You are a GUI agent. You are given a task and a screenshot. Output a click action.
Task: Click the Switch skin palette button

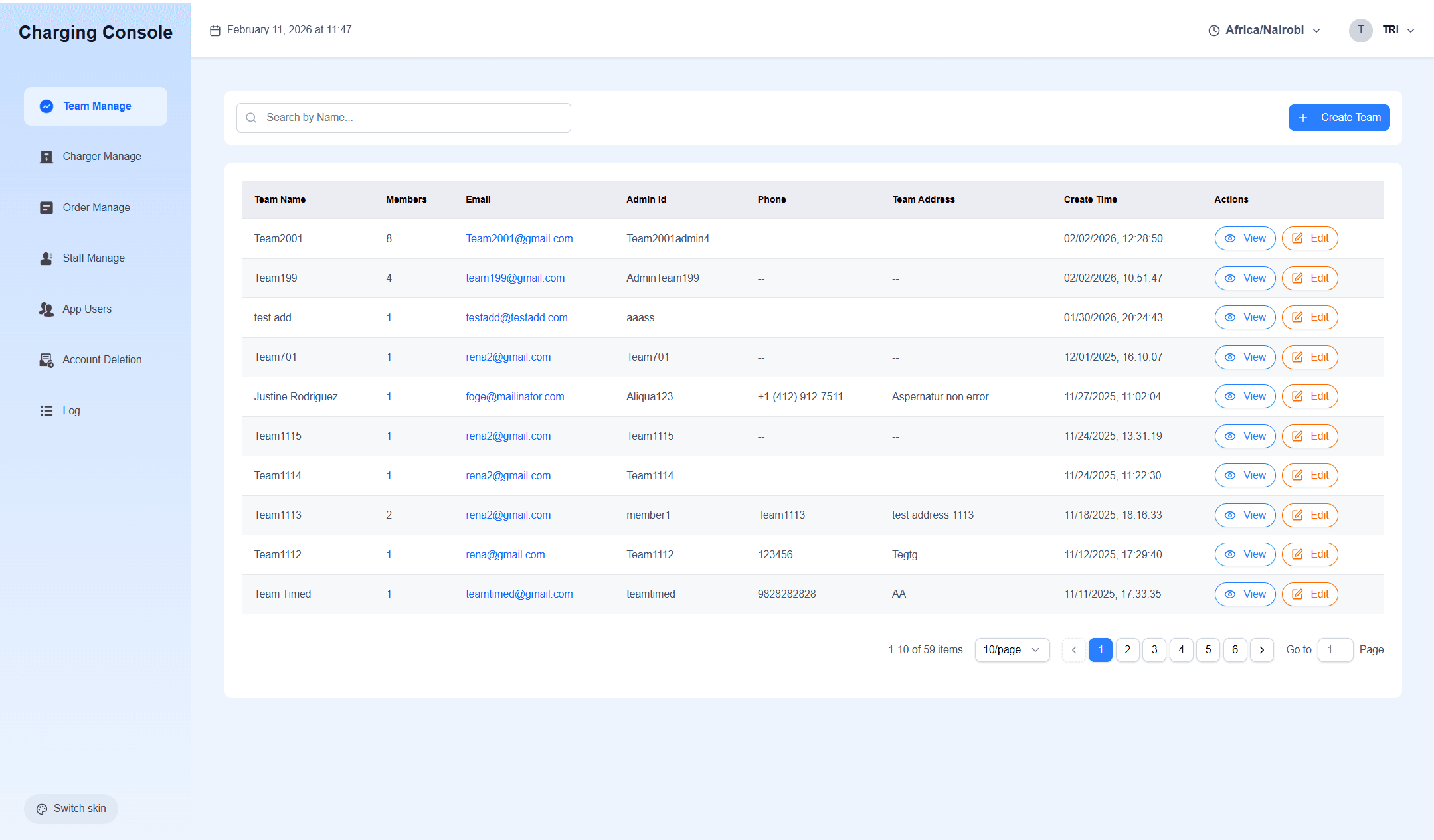pyautogui.click(x=71, y=808)
